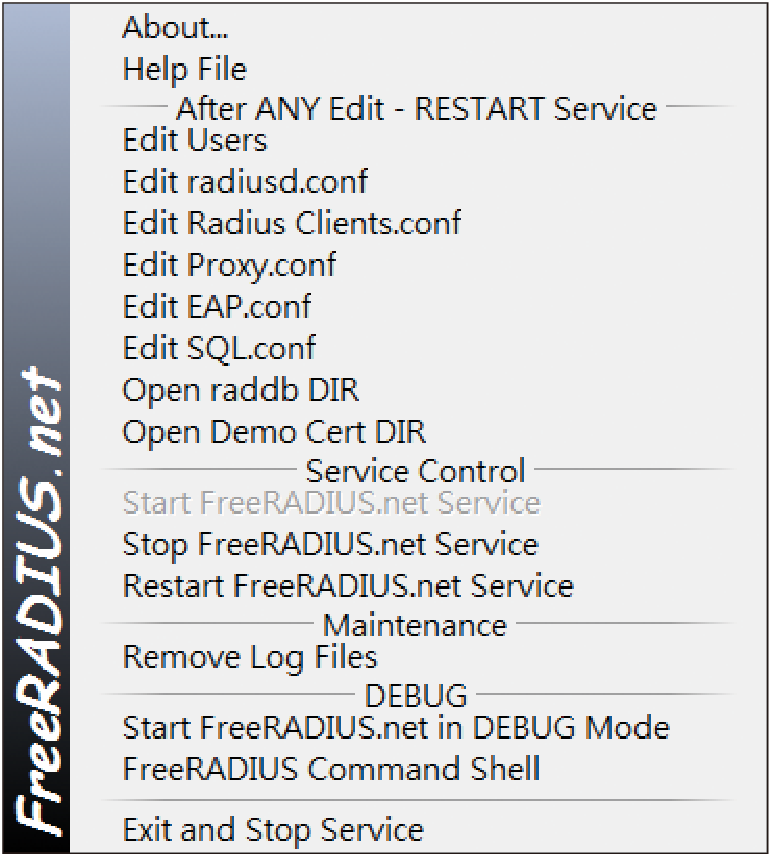Choose Edit radiusd.conf
Image resolution: width=772 pixels, height=858 pixels.
pos(419,182)
